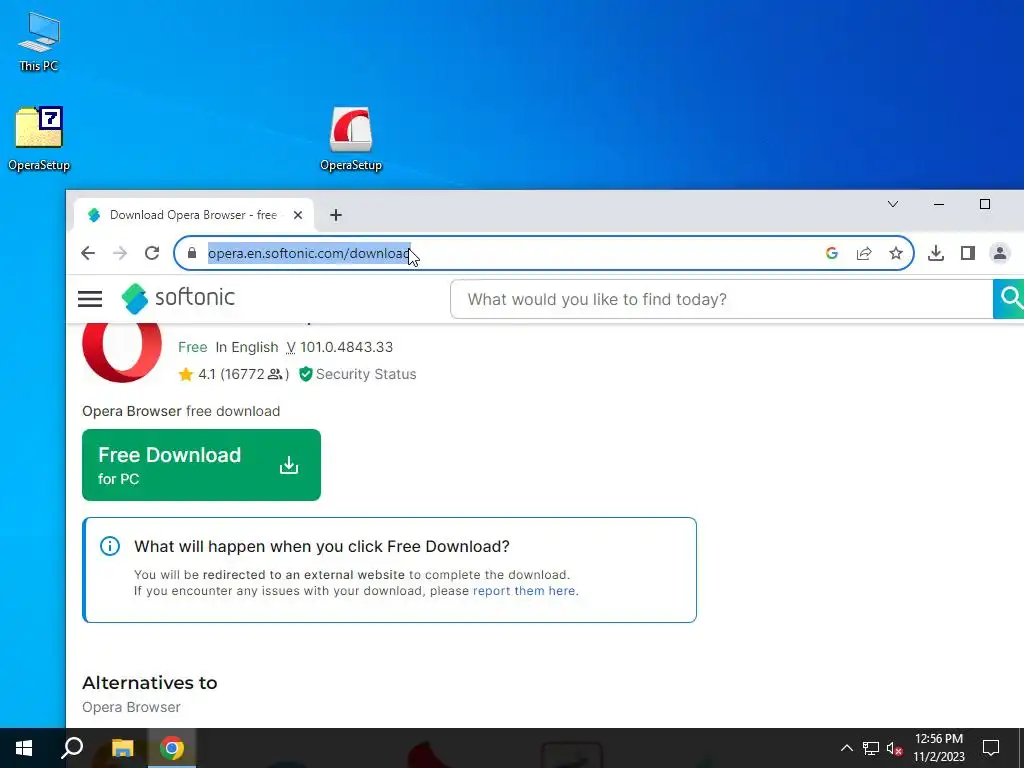
Task: Bookmark this tab with star icon
Action: tap(896, 253)
